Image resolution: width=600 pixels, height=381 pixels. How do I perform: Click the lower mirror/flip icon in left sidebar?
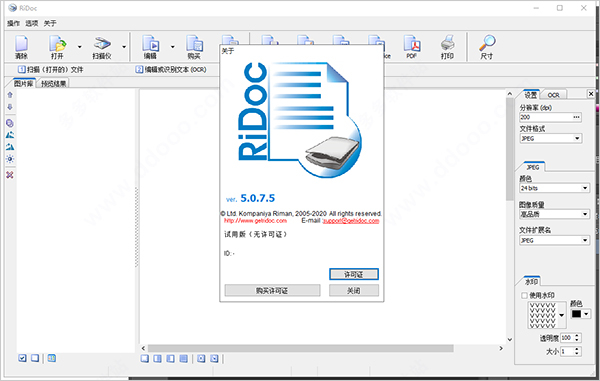click(x=10, y=147)
